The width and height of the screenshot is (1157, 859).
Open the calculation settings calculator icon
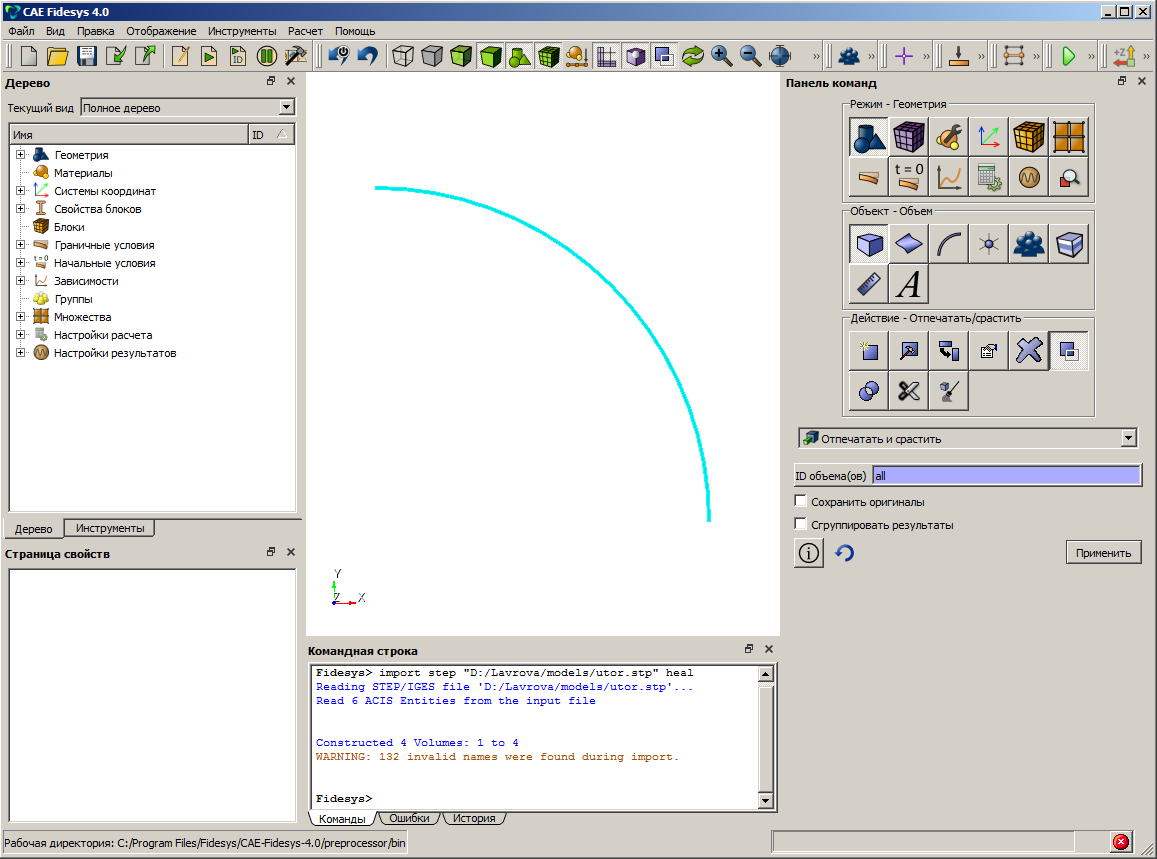989,176
